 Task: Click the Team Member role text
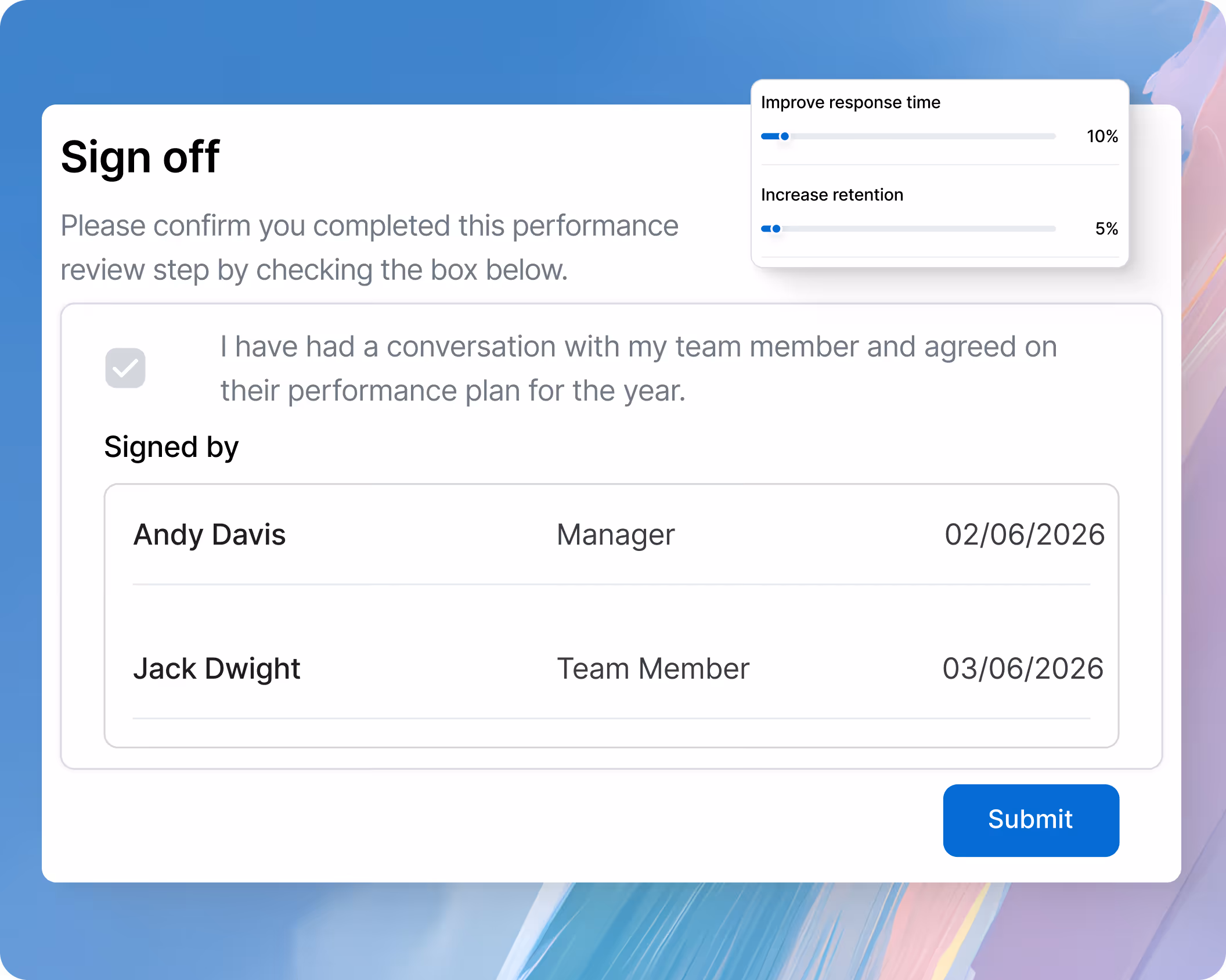point(653,669)
